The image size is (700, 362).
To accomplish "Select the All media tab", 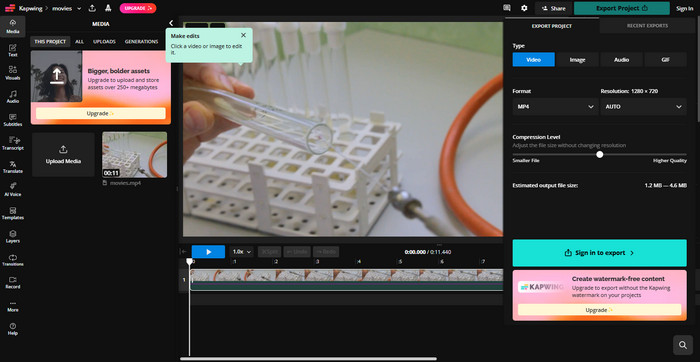I will point(79,42).
